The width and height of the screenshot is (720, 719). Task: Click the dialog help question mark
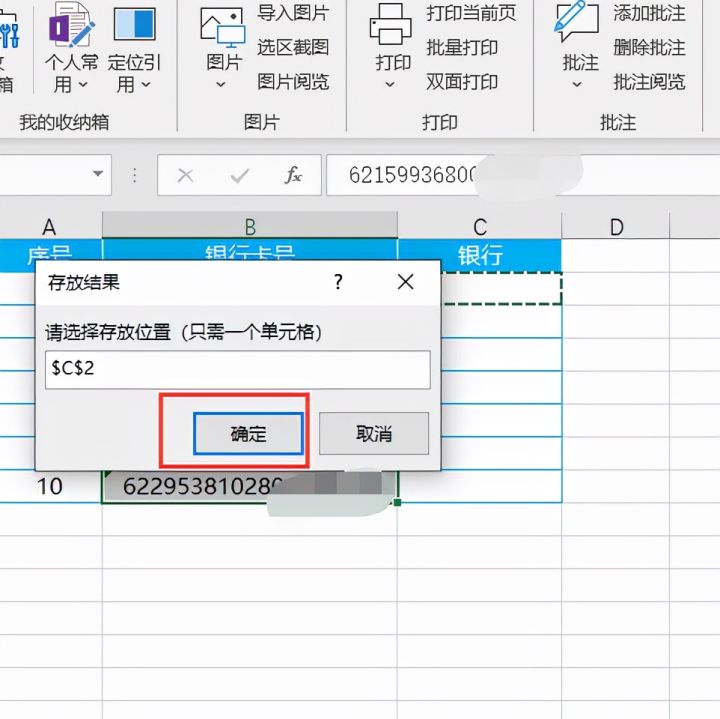[x=338, y=282]
